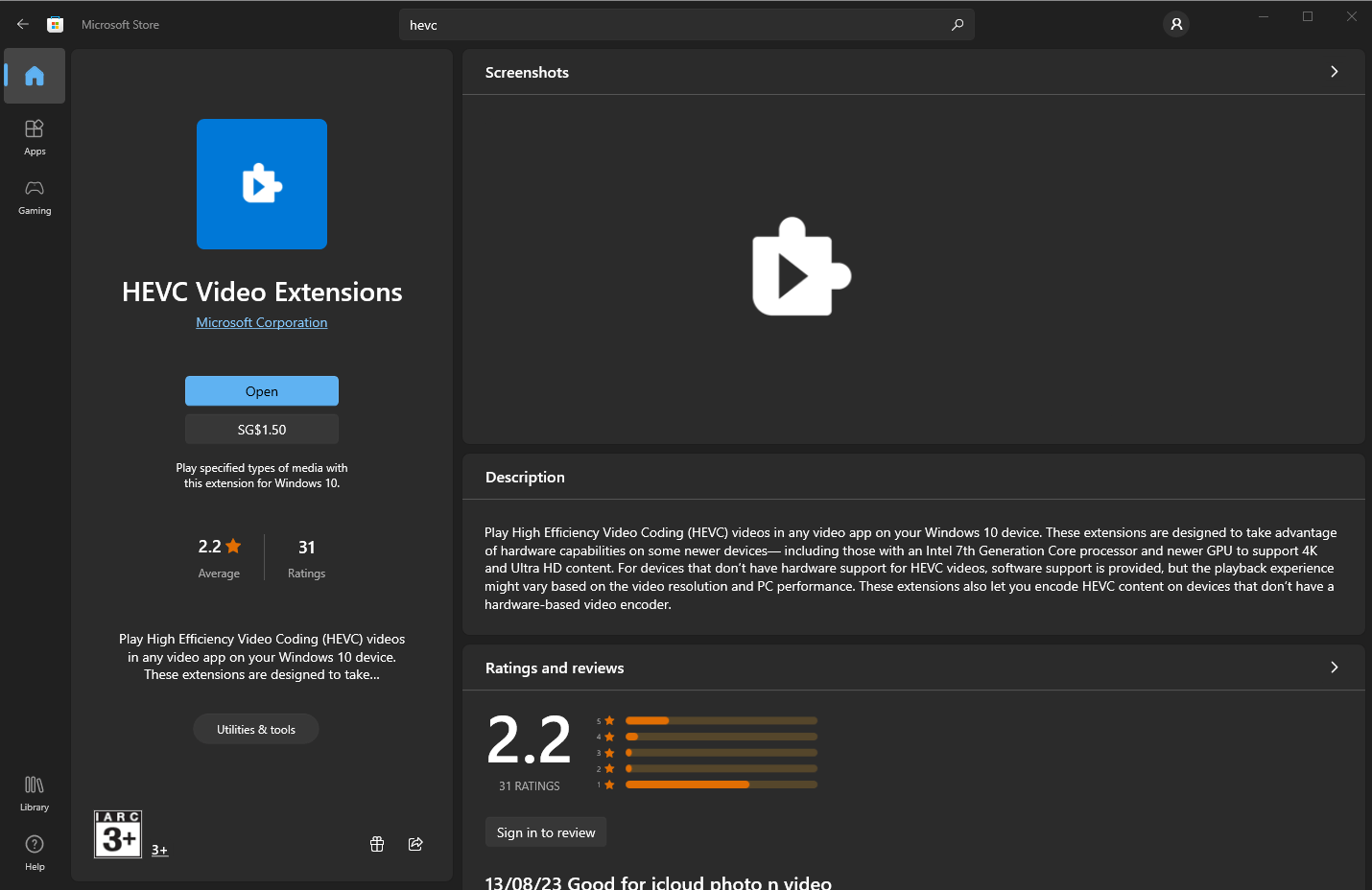This screenshot has width=1372, height=890.
Task: Minimize the Microsoft Store window
Action: (1264, 16)
